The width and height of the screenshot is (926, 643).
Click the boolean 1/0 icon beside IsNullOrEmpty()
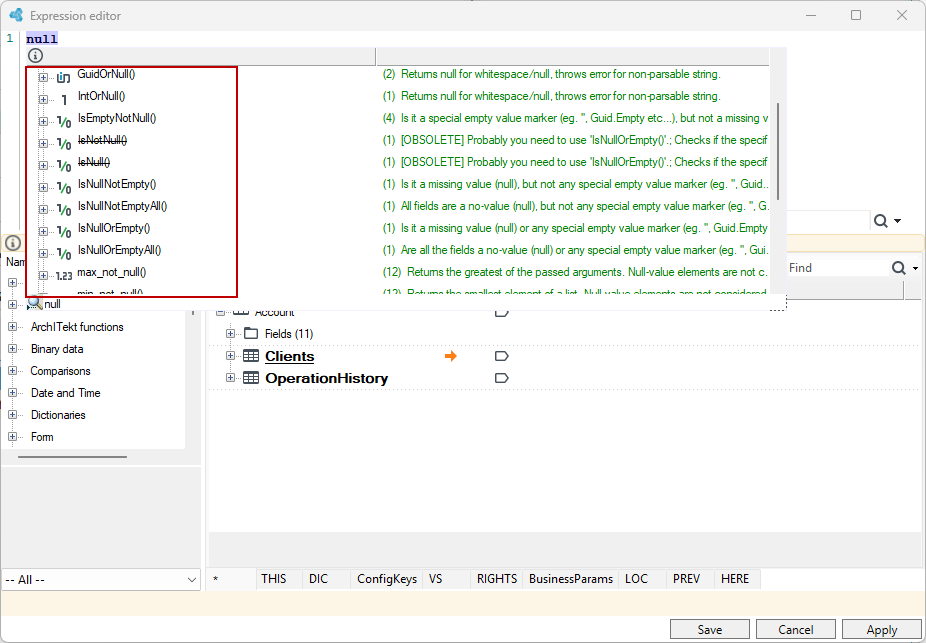click(64, 231)
